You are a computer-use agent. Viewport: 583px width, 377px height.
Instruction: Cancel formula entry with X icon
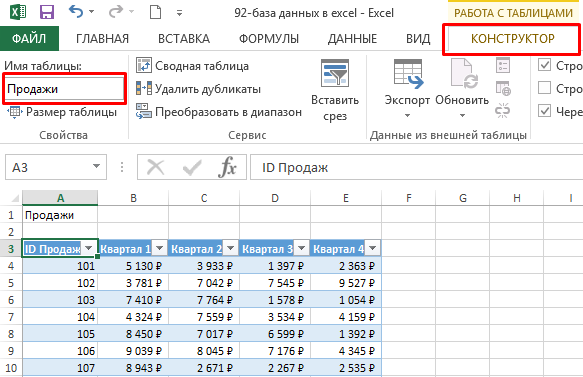[x=155, y=167]
